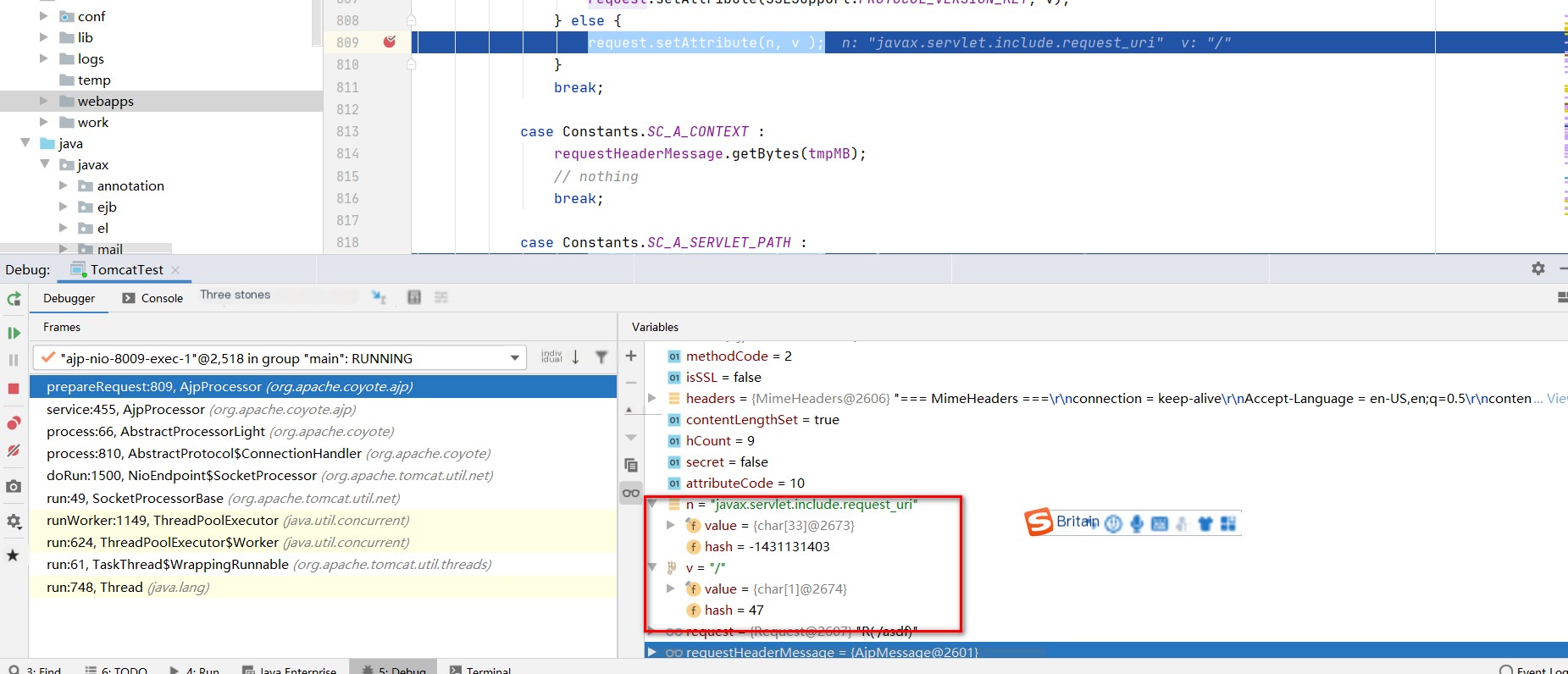Switch to the Console tab
The image size is (1568, 674).
click(152, 298)
